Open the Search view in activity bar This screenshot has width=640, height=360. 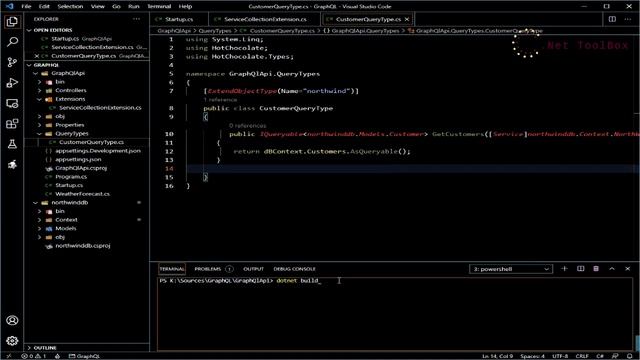click(12, 42)
